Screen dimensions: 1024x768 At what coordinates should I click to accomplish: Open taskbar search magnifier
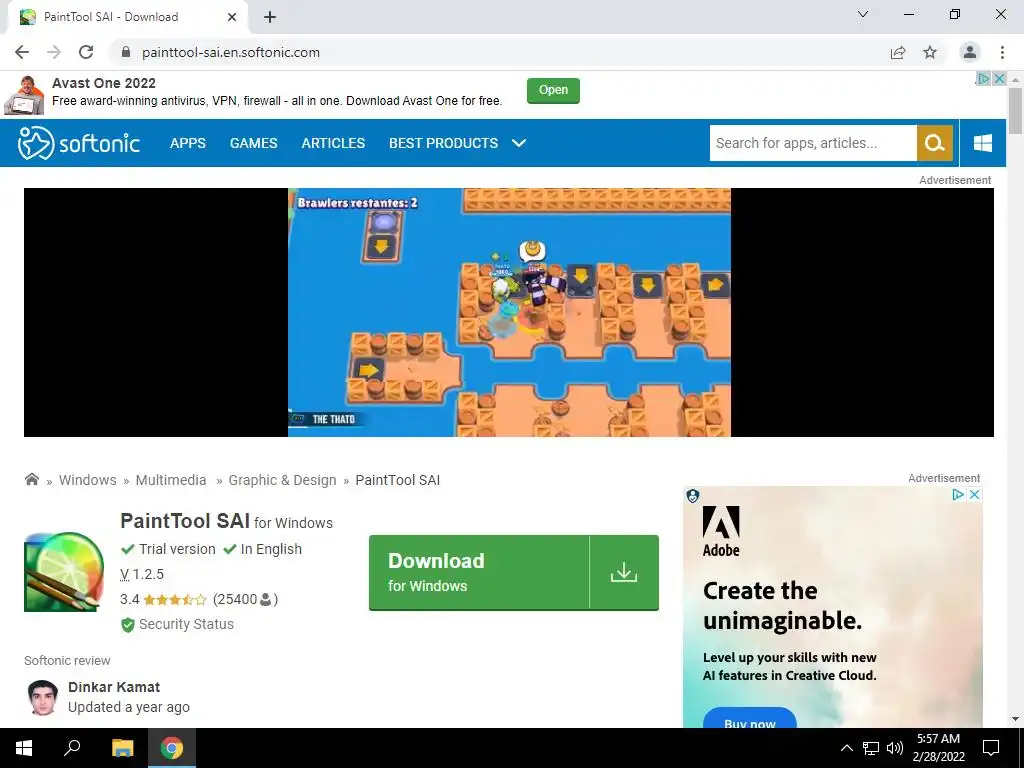tap(72, 748)
